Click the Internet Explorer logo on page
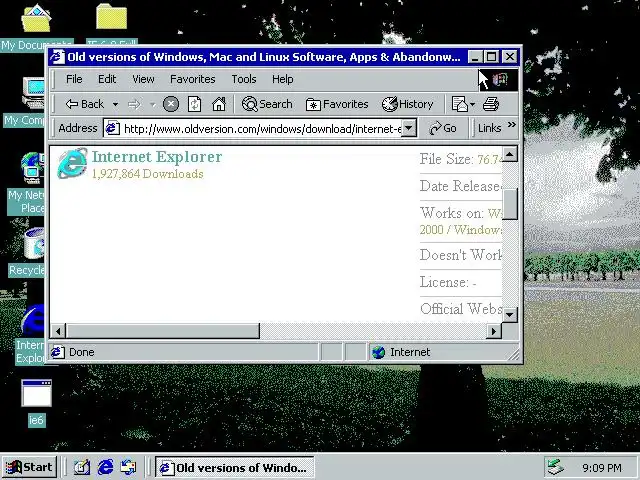640x480 pixels. coord(72,163)
